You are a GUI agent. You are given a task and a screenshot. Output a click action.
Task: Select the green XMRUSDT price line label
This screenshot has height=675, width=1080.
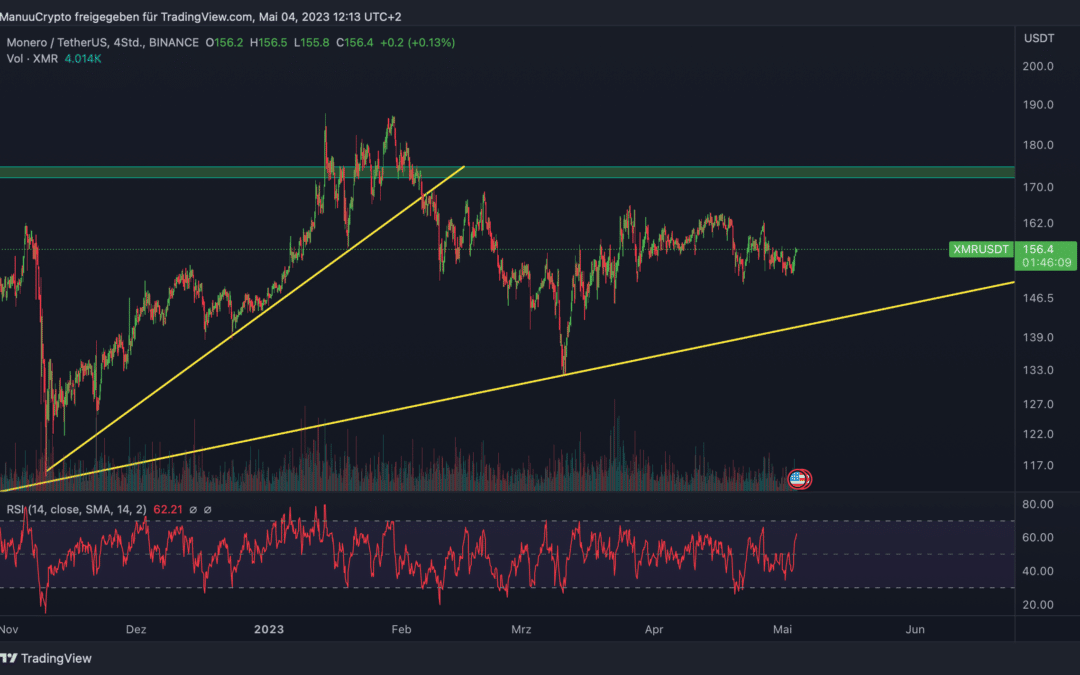tap(981, 249)
